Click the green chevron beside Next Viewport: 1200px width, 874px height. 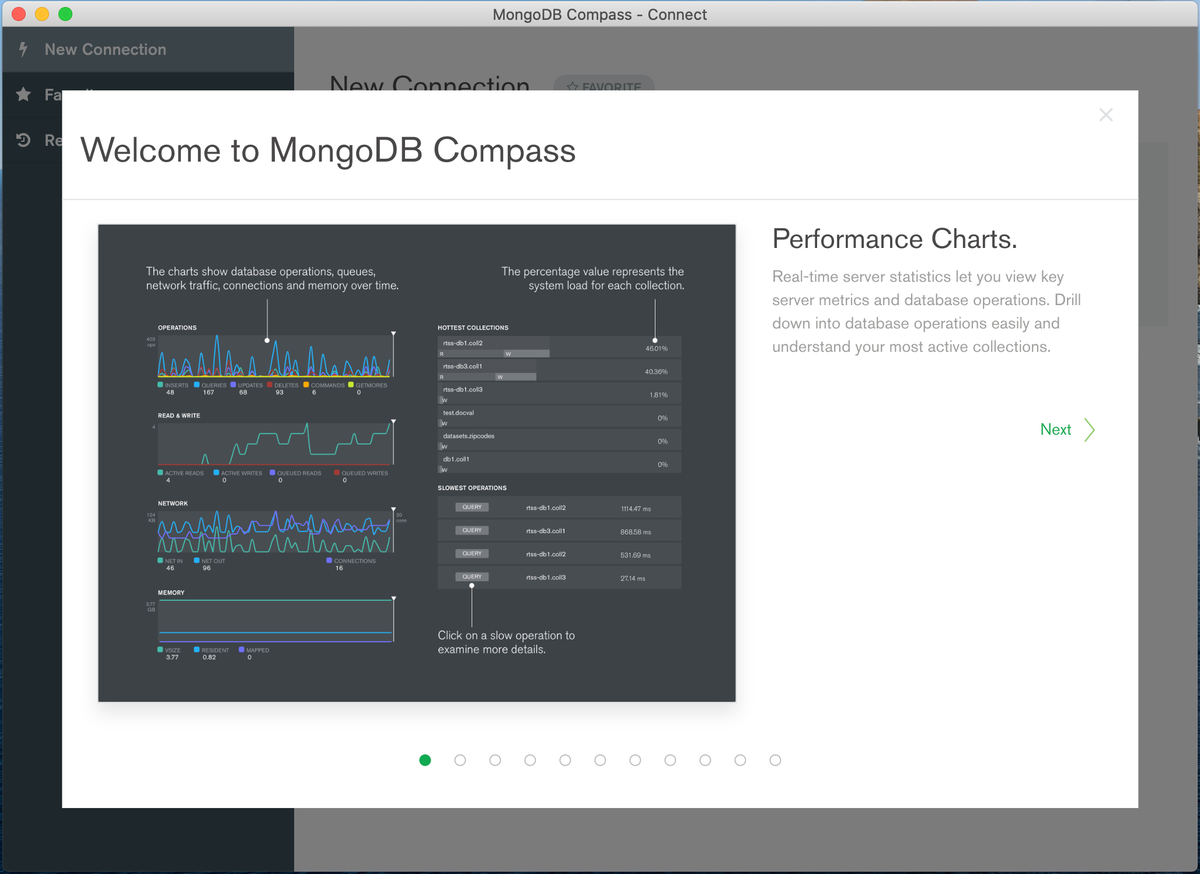tap(1090, 430)
